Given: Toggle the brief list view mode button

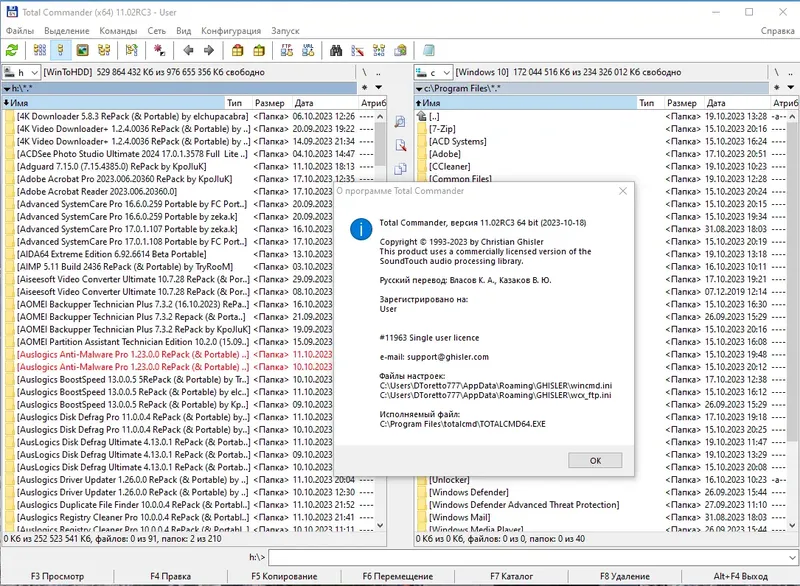Looking at the screenshot, I should 39,50.
